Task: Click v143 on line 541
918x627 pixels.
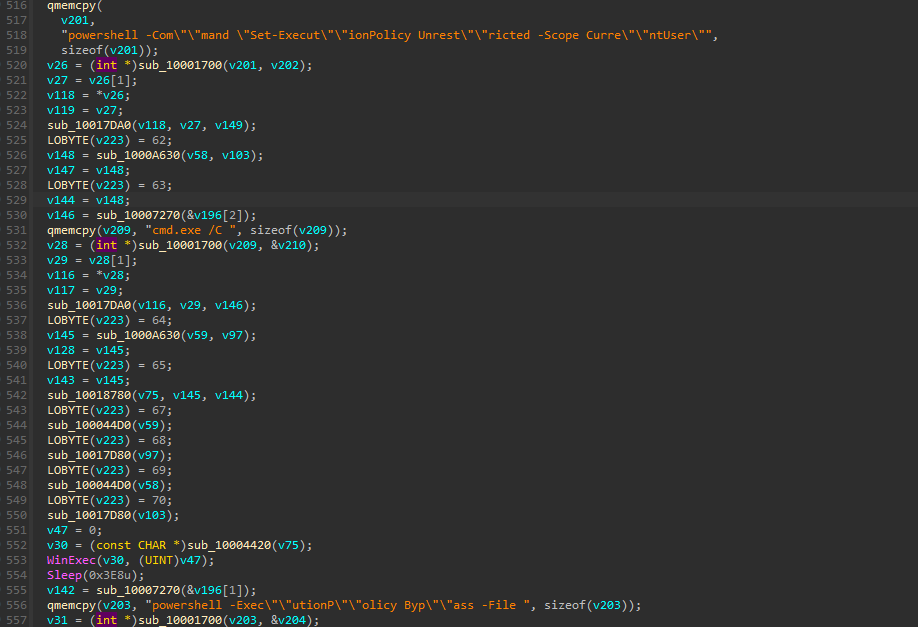Action: pyautogui.click(x=61, y=380)
